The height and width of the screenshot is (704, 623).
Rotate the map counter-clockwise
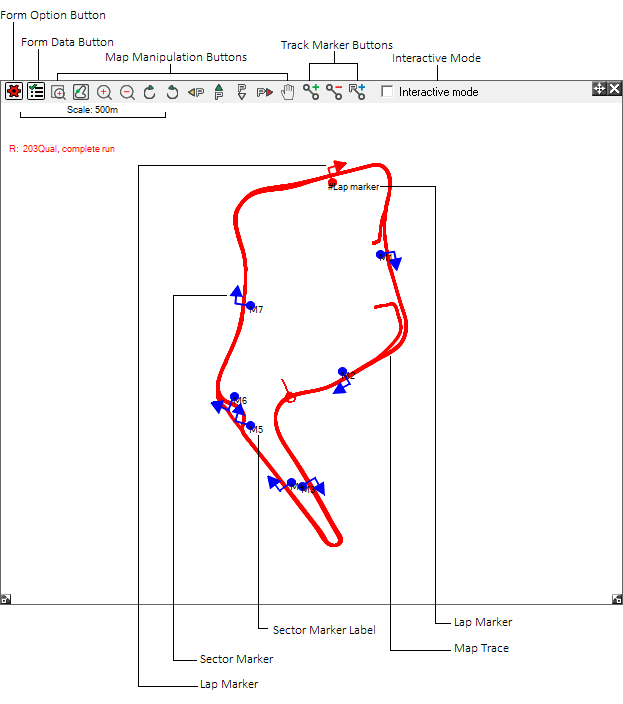172,92
